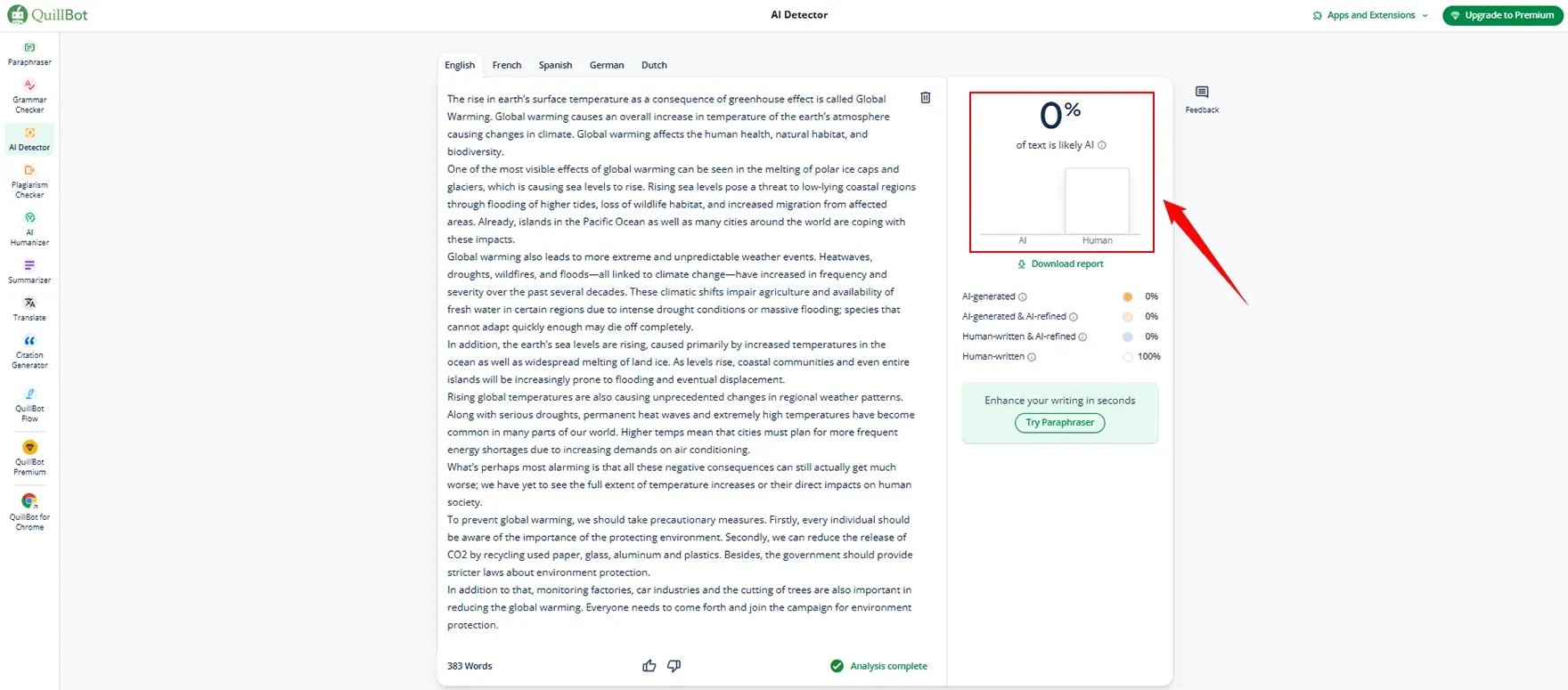Open the Grammar Checker tool
Image resolution: width=1568 pixels, height=690 pixels.
point(29,96)
